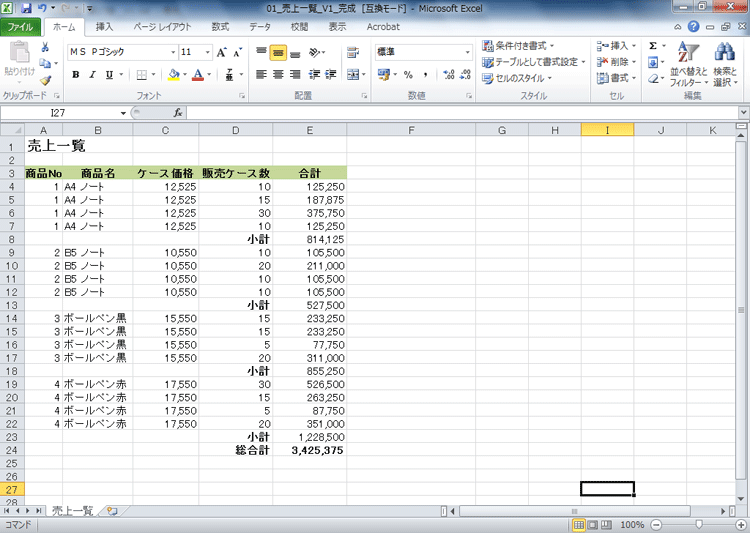Toggle Align Text Right

[296, 74]
